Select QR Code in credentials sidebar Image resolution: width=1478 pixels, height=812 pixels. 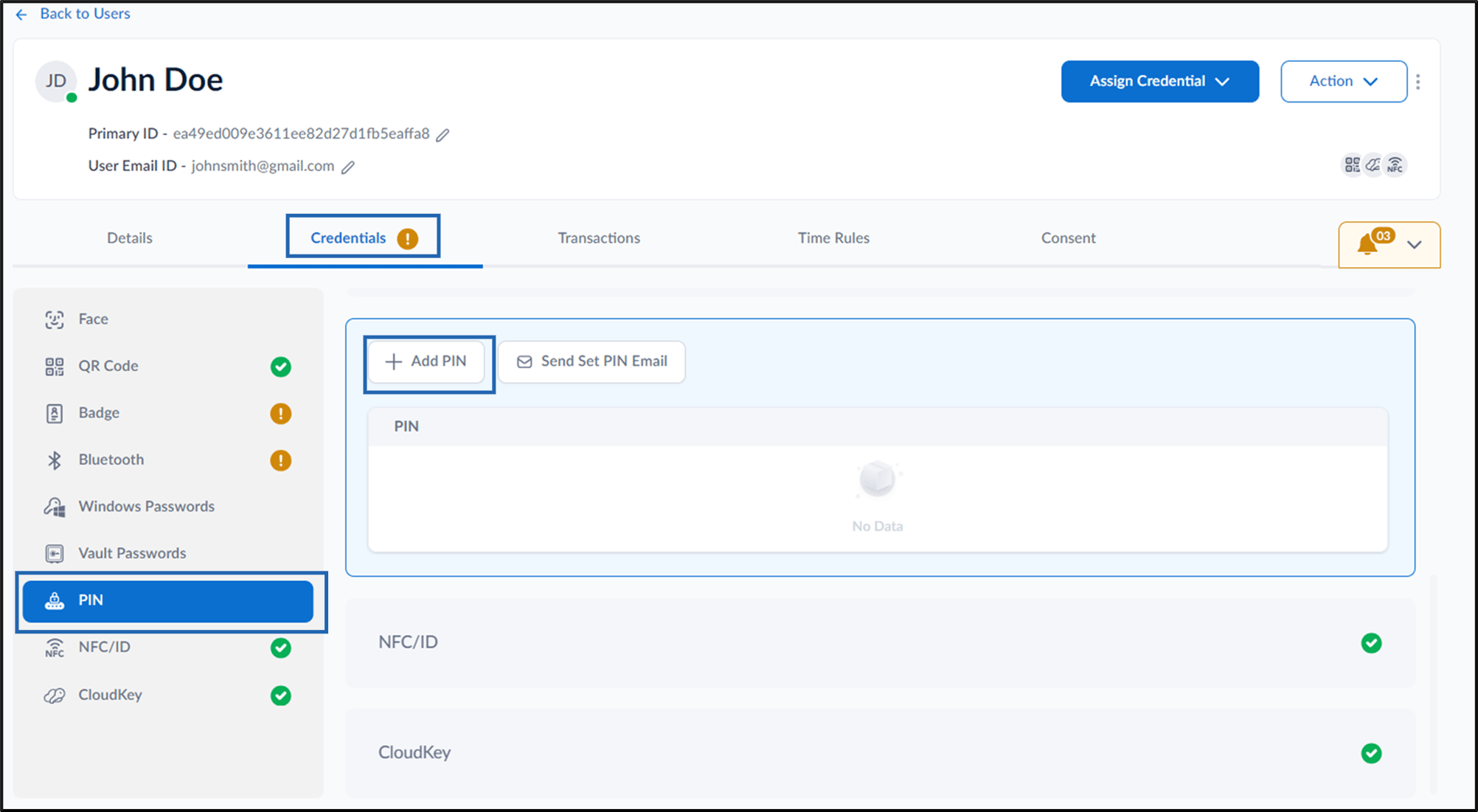168,367
